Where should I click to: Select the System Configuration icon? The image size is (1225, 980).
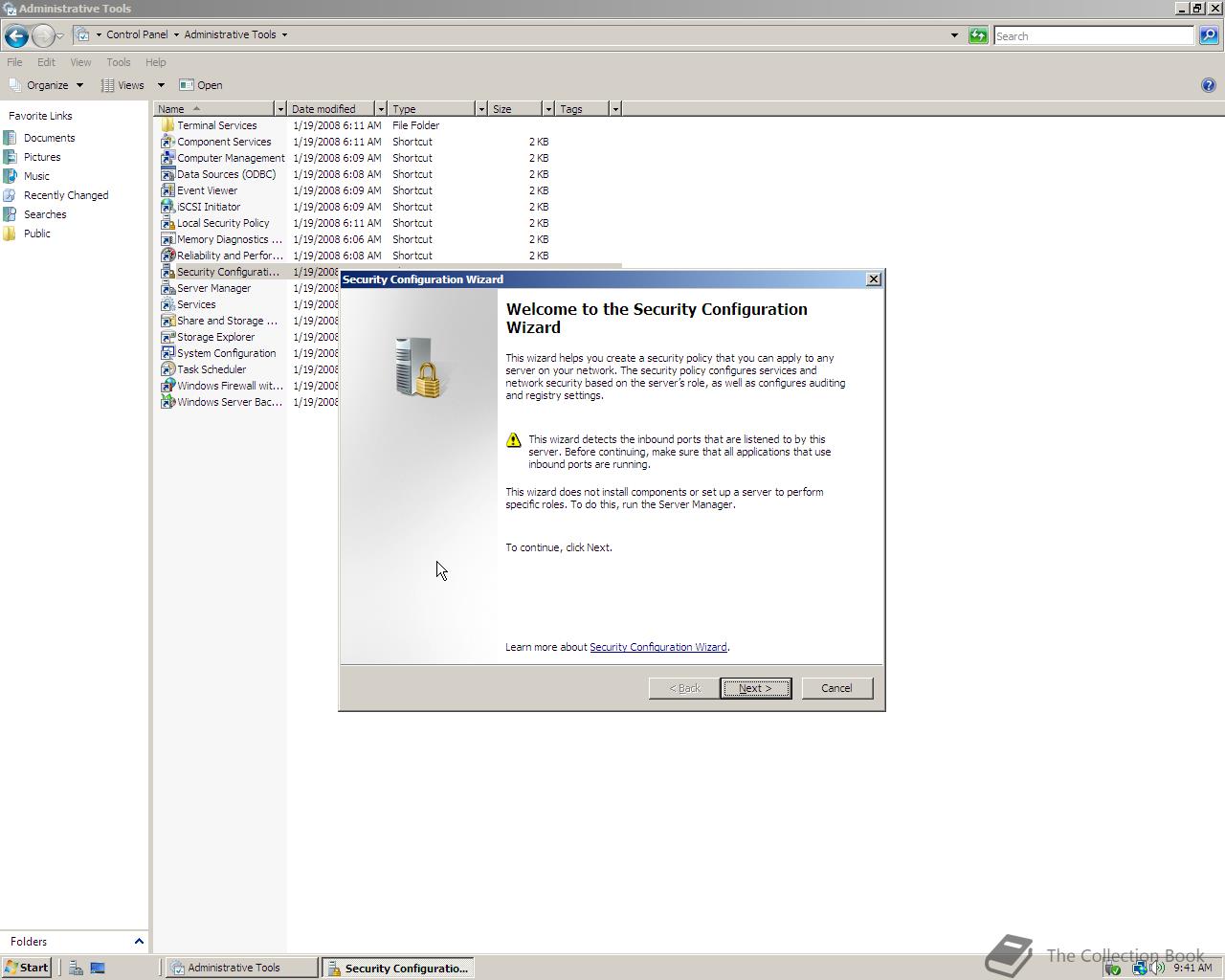(x=167, y=353)
